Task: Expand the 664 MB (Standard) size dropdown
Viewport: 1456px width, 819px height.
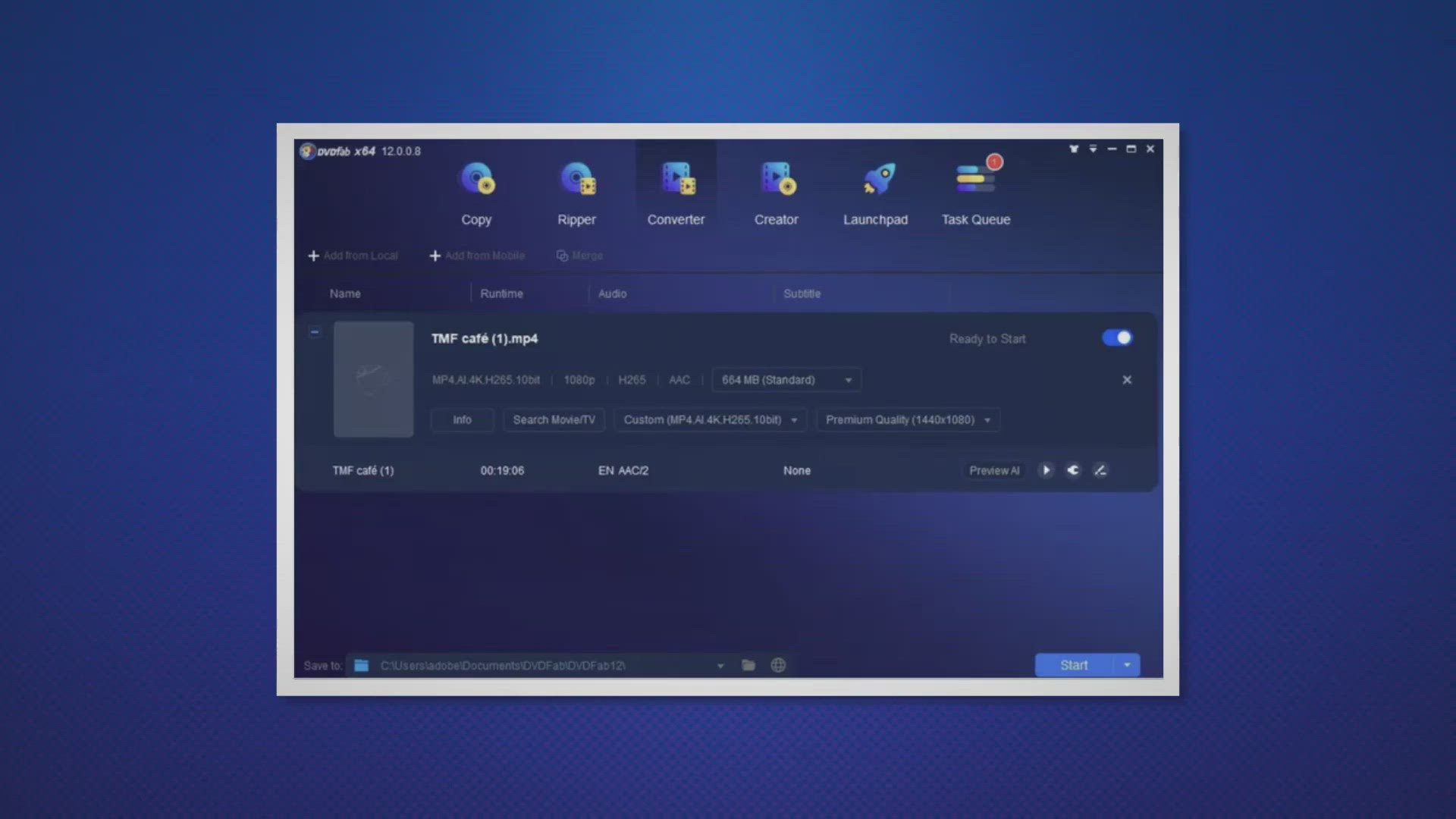Action: click(786, 380)
